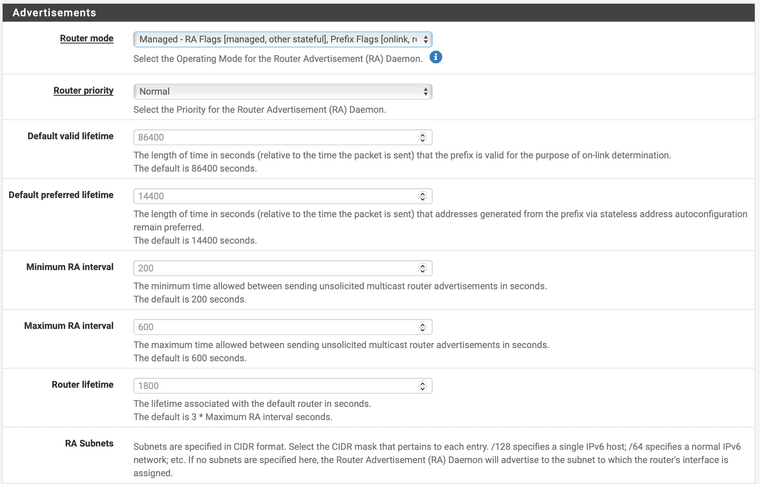Click text 'The default is 200 seconds.'
Viewport: 760px width, 484px height.
pos(190,299)
